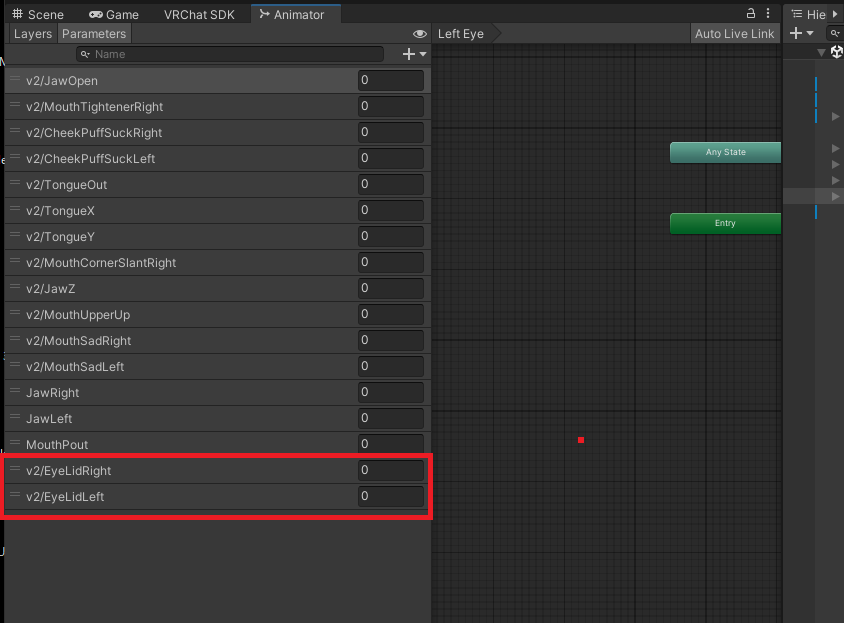Click the Hierarchy search icon
The height and width of the screenshot is (623, 844).
point(835,33)
